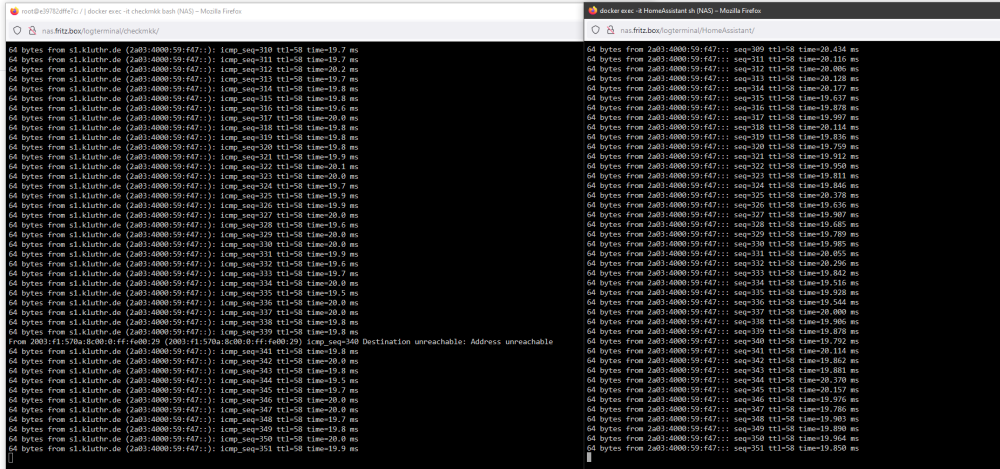This screenshot has height=469, width=1000.
Task: Select HomeAssistant line seq=313 time=20.128 ms
Action: point(723,78)
